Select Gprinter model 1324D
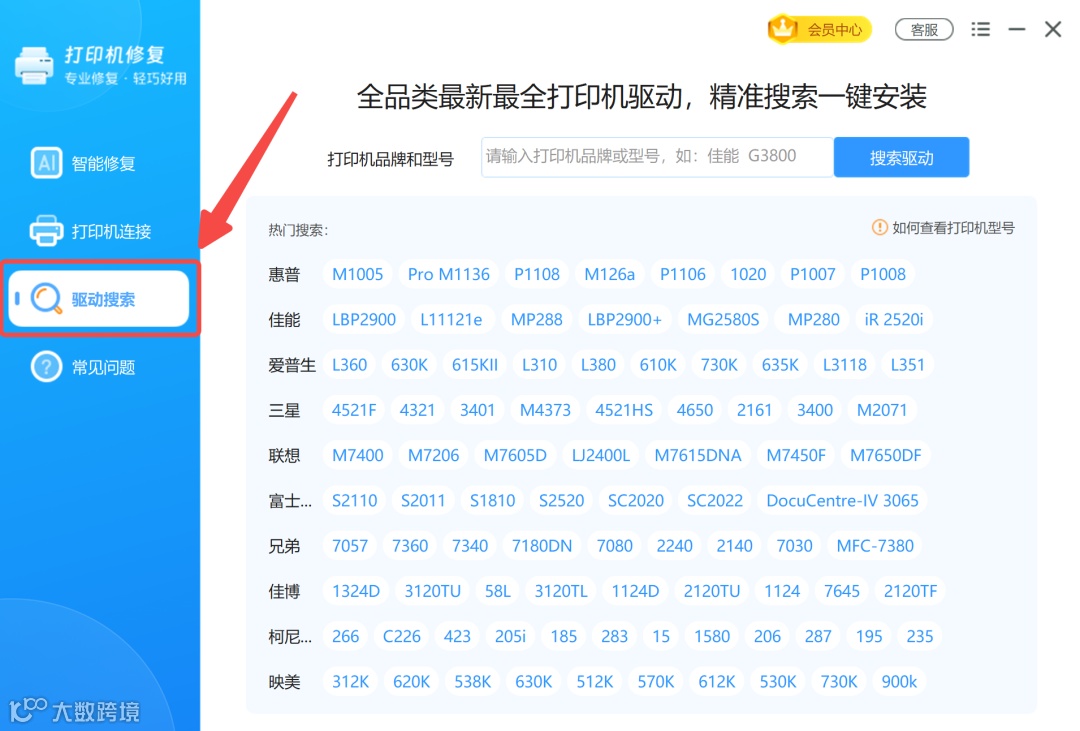The image size is (1080, 731). point(356,592)
